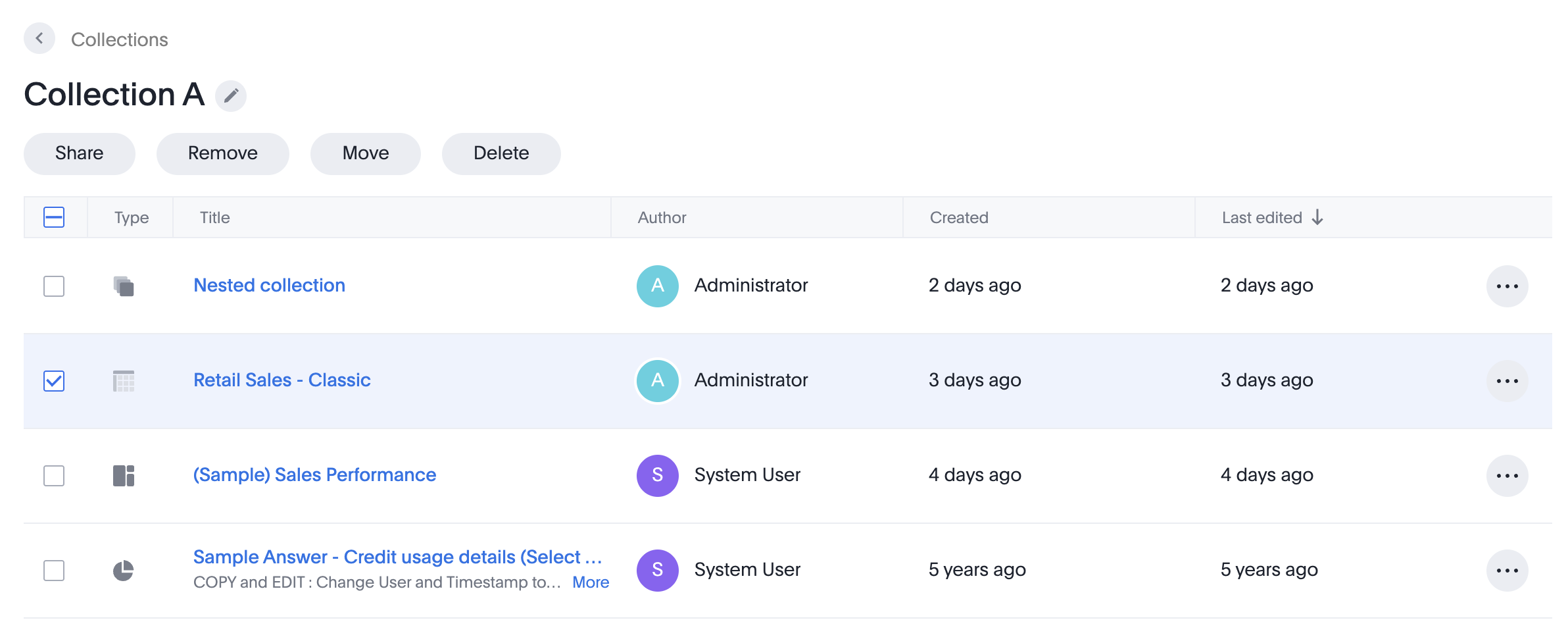Open the more options menu for Nested collection
The height and width of the screenshot is (641, 1568).
coord(1506,286)
